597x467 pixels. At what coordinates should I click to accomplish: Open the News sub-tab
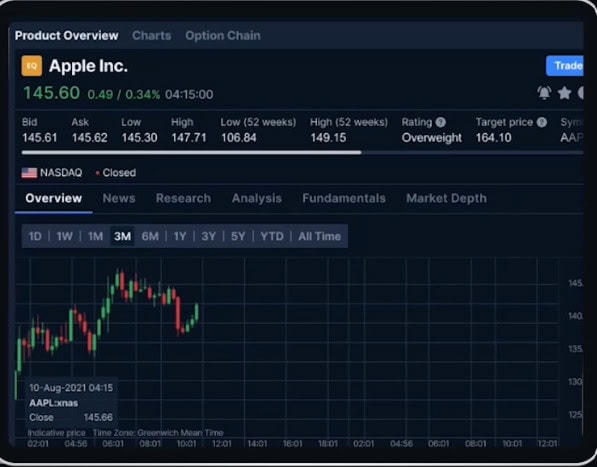pyautogui.click(x=119, y=198)
